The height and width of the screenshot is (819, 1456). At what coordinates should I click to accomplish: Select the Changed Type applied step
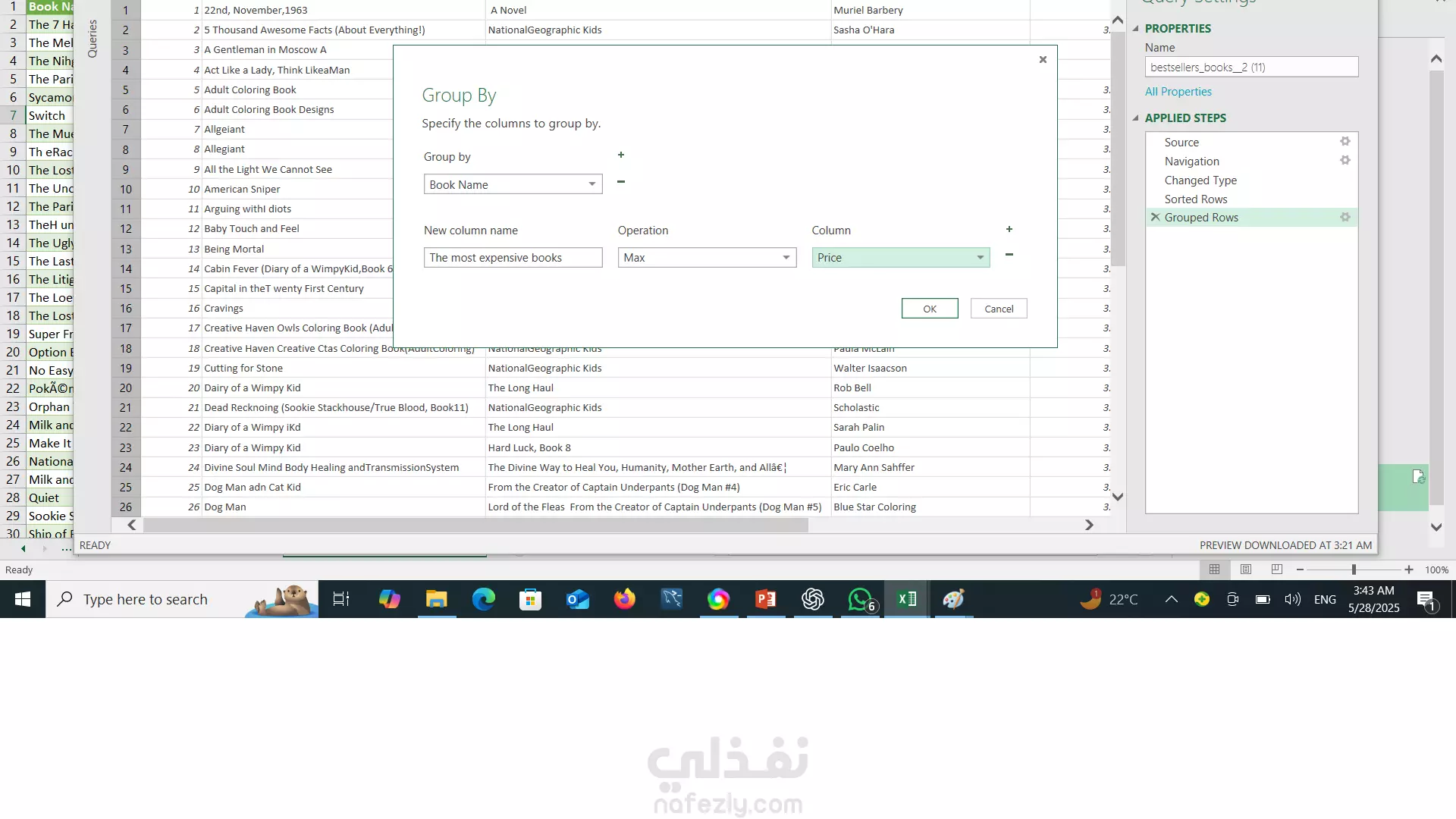pyautogui.click(x=1200, y=180)
